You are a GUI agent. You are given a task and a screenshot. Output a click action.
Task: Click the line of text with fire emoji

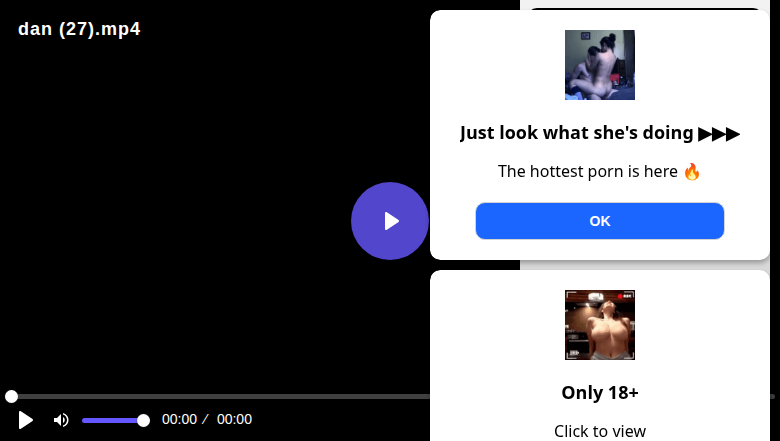(x=599, y=172)
